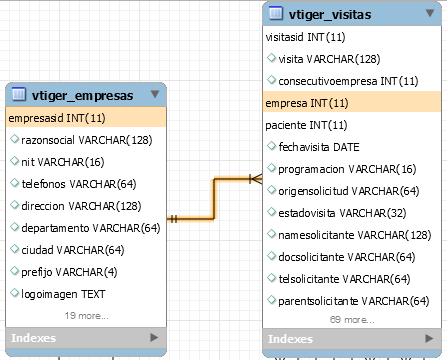Click diamond icon next to prefijo VARCHAR(4)
This screenshot has width=447, height=360.
(14, 271)
